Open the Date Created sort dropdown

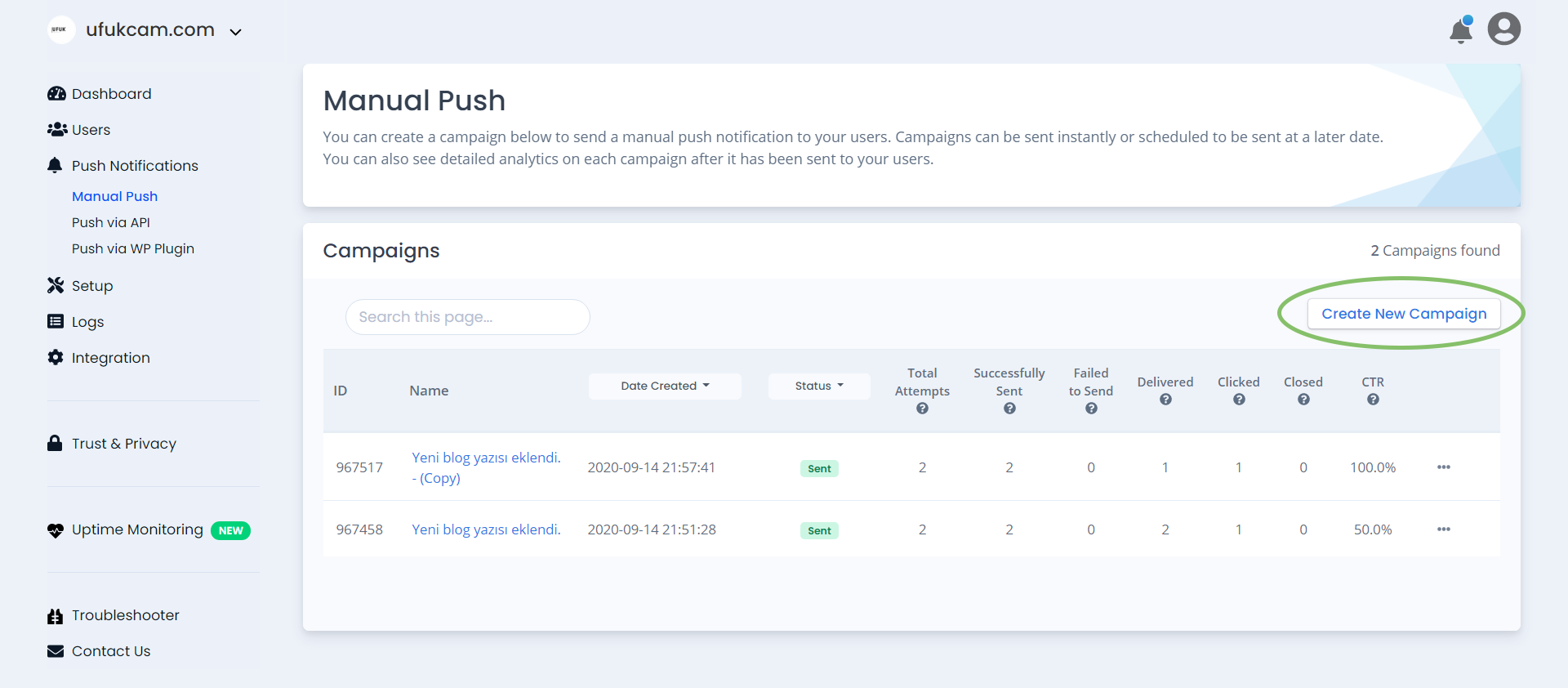(665, 386)
